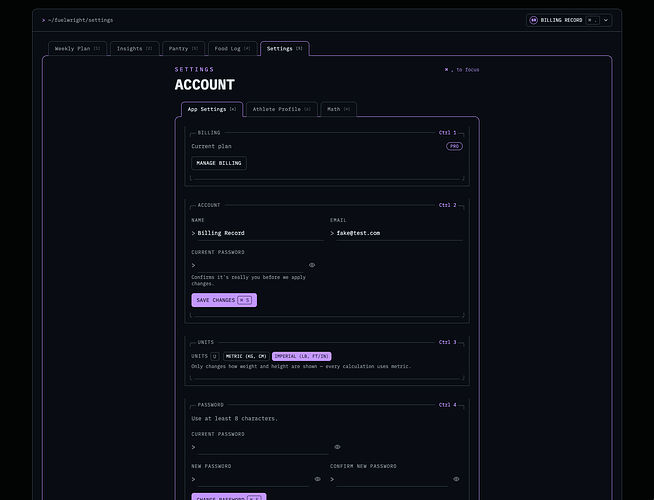Screen dimensions: 654x500
Task: Toggle visibility of password section's Current Password
Action: pos(337,447)
